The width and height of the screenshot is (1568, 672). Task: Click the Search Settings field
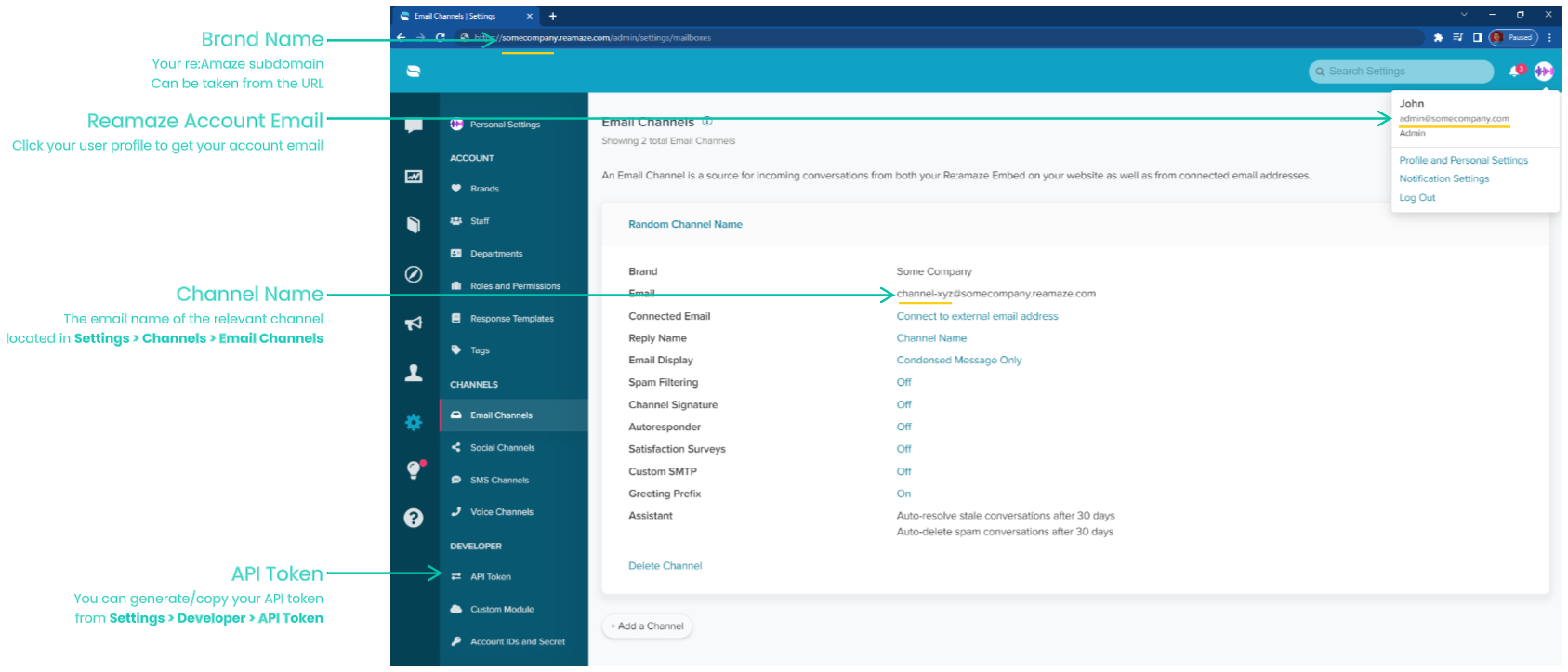[x=1401, y=72]
